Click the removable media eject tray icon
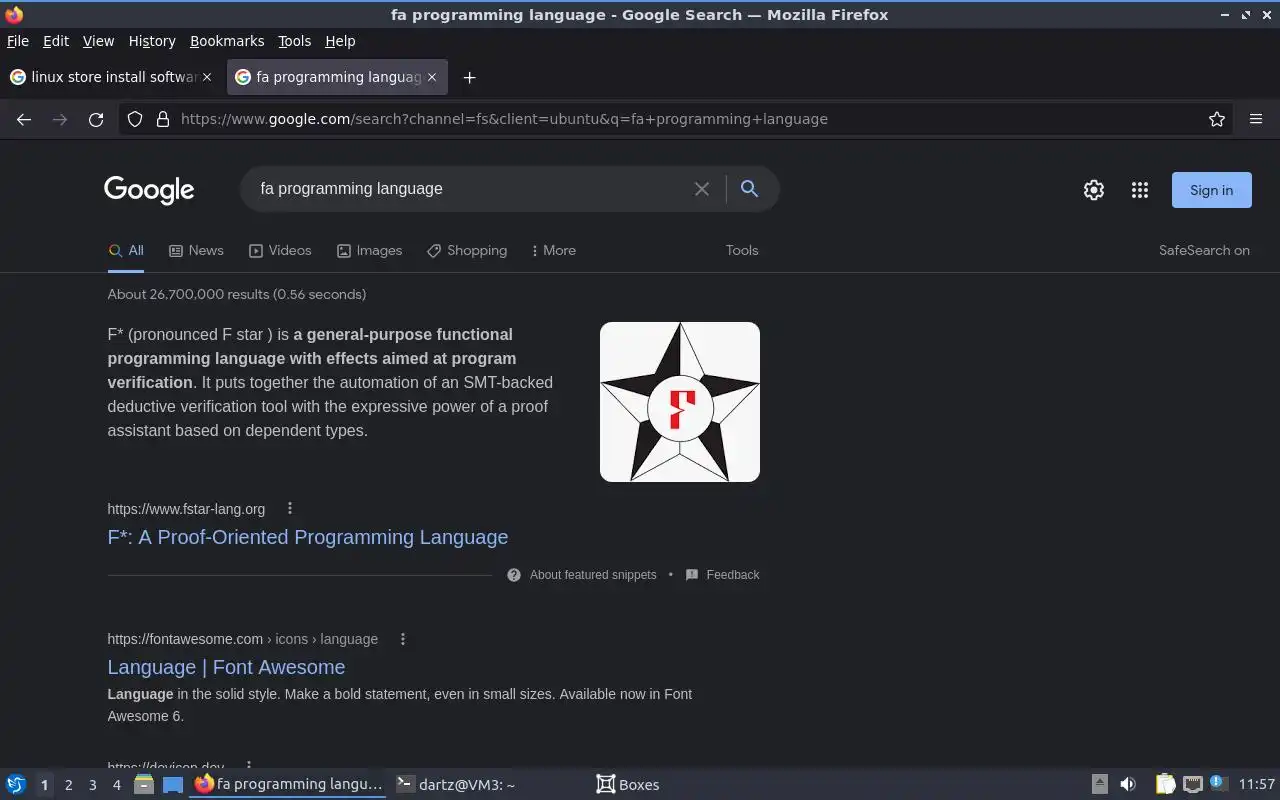The image size is (1280, 800). (1099, 785)
